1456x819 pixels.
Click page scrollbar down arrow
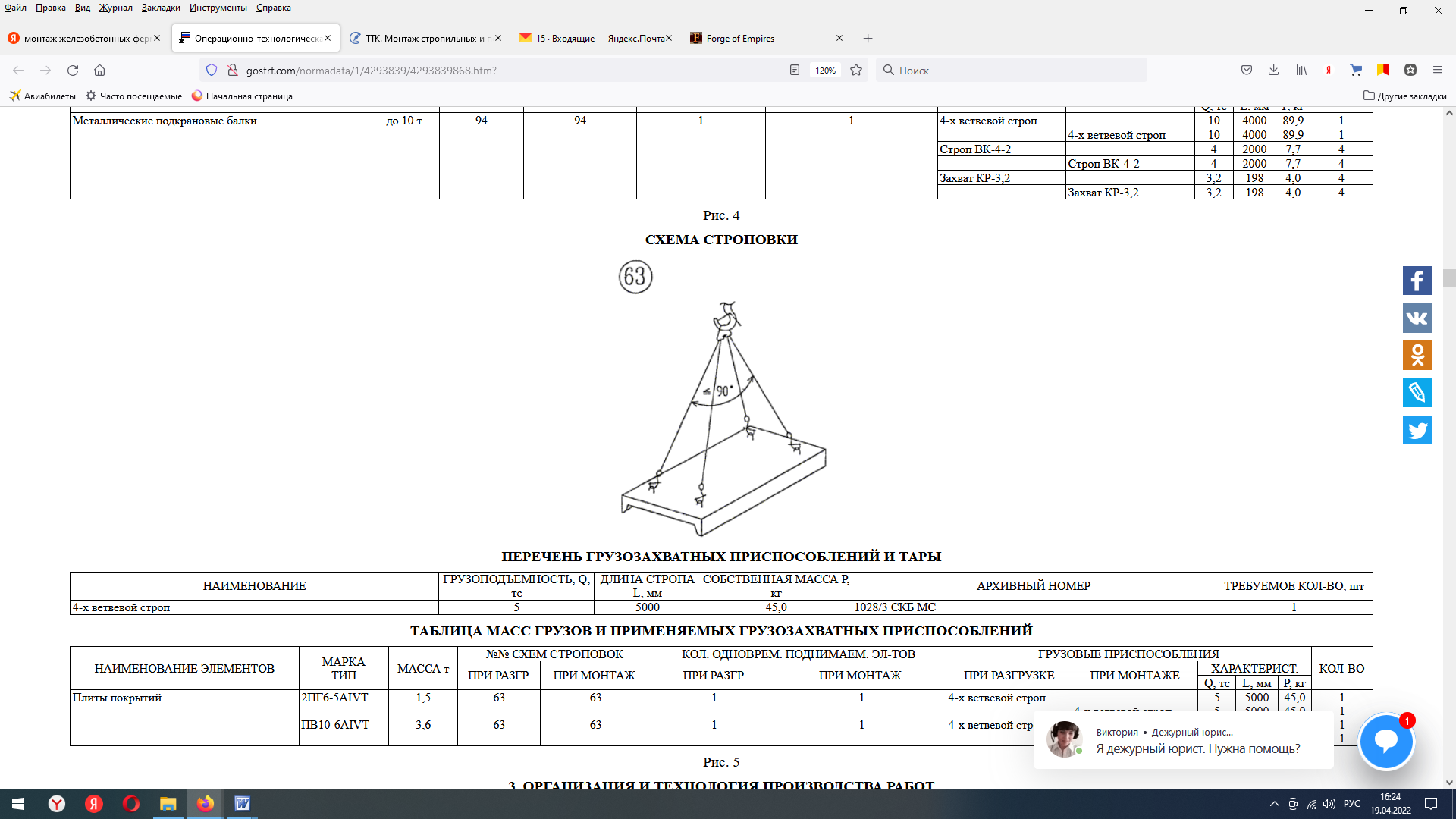[1449, 782]
